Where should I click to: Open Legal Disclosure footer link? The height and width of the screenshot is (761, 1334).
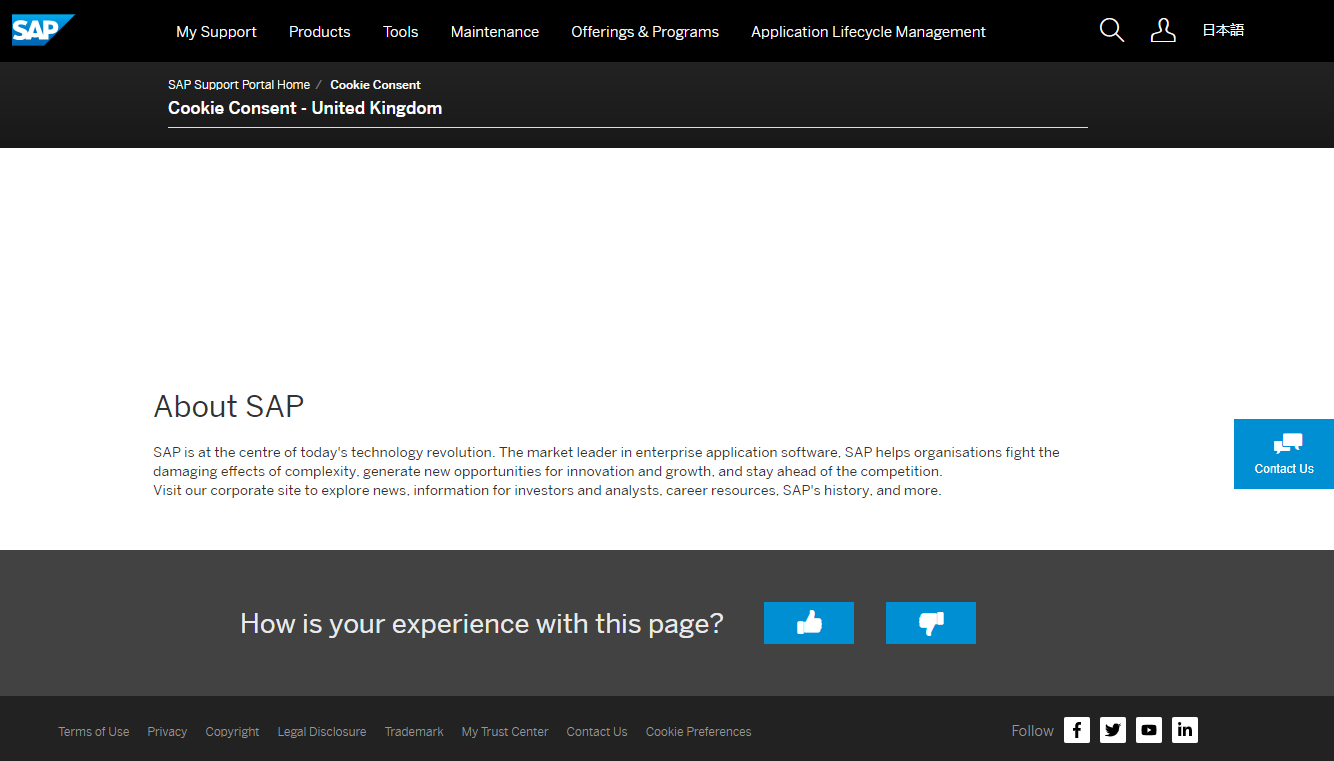[322, 732]
